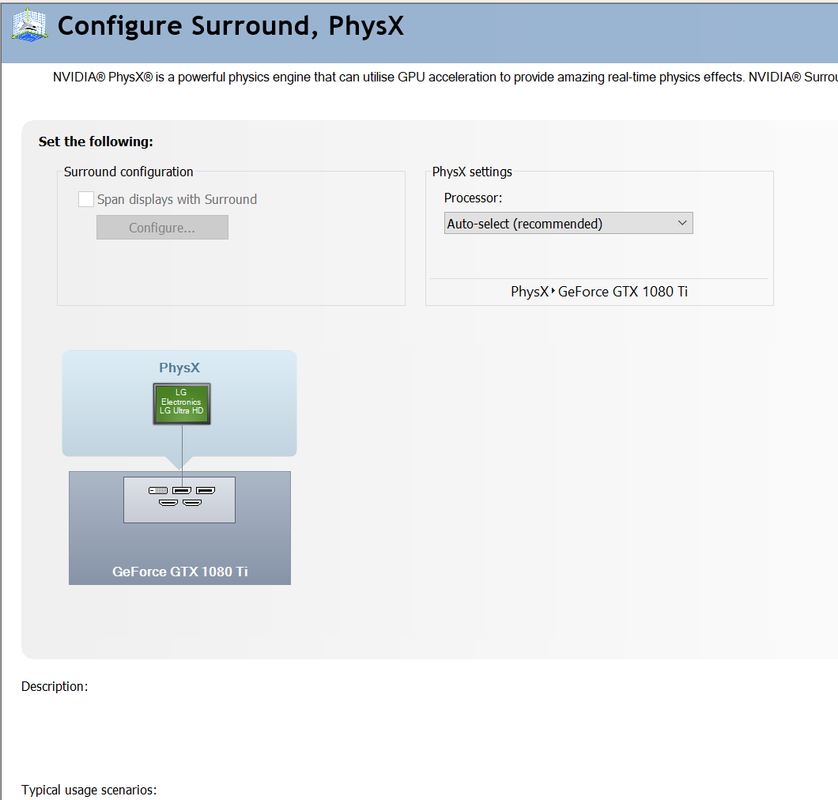Viewport: 838px width, 800px height.
Task: Click the LG Ultra HD monitor icon
Action: [182, 403]
